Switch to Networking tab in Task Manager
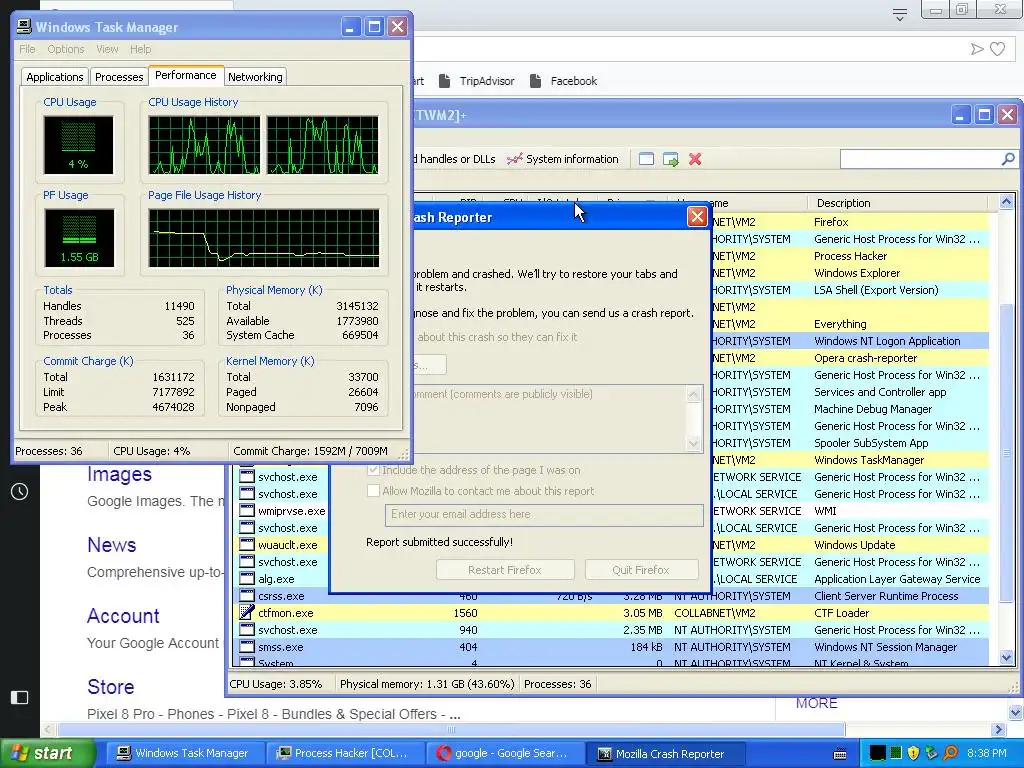This screenshot has height=768, width=1024. (x=255, y=77)
